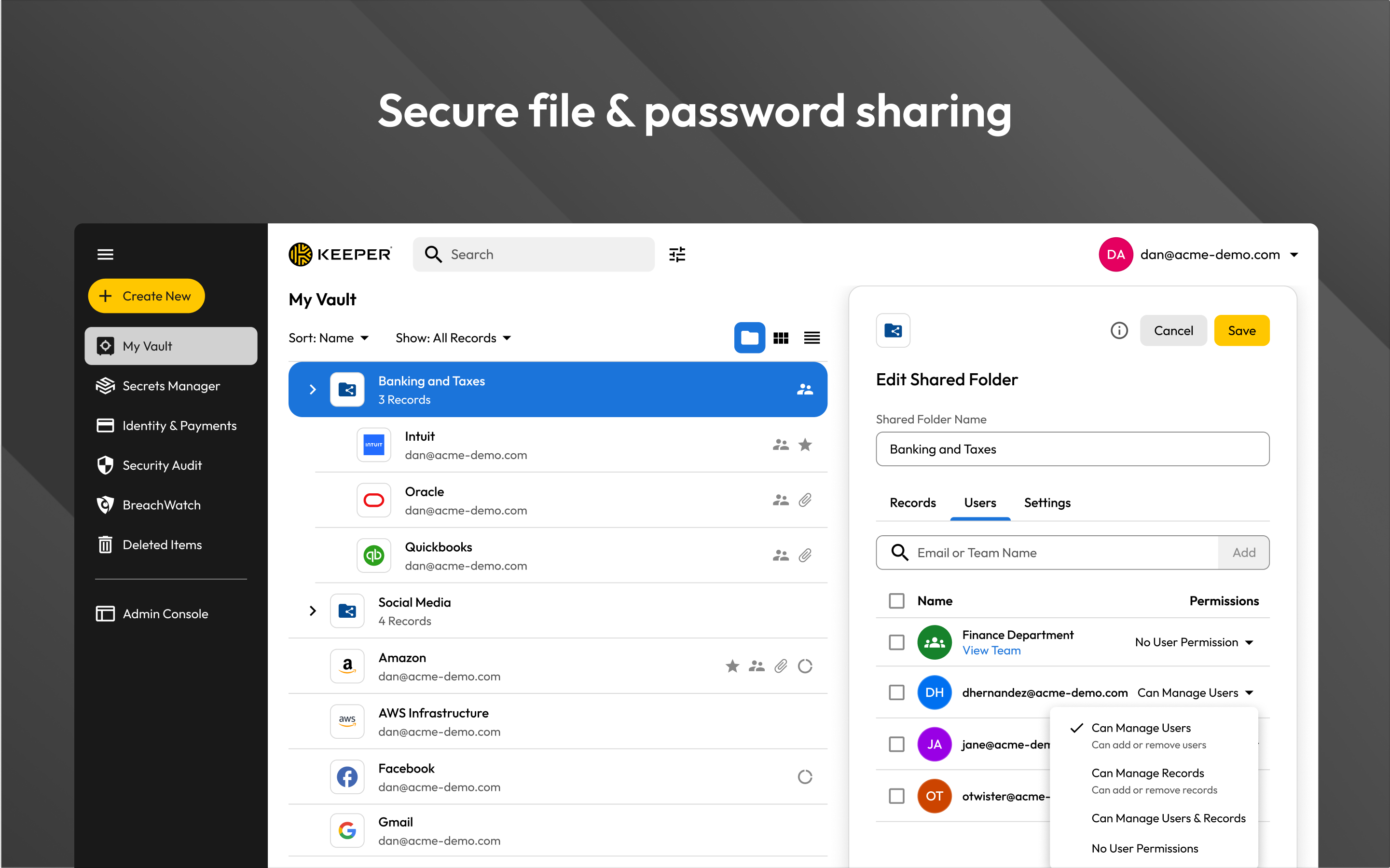Click the favorite star on Intuit row
Screen dimensions: 1390x868
point(805,444)
